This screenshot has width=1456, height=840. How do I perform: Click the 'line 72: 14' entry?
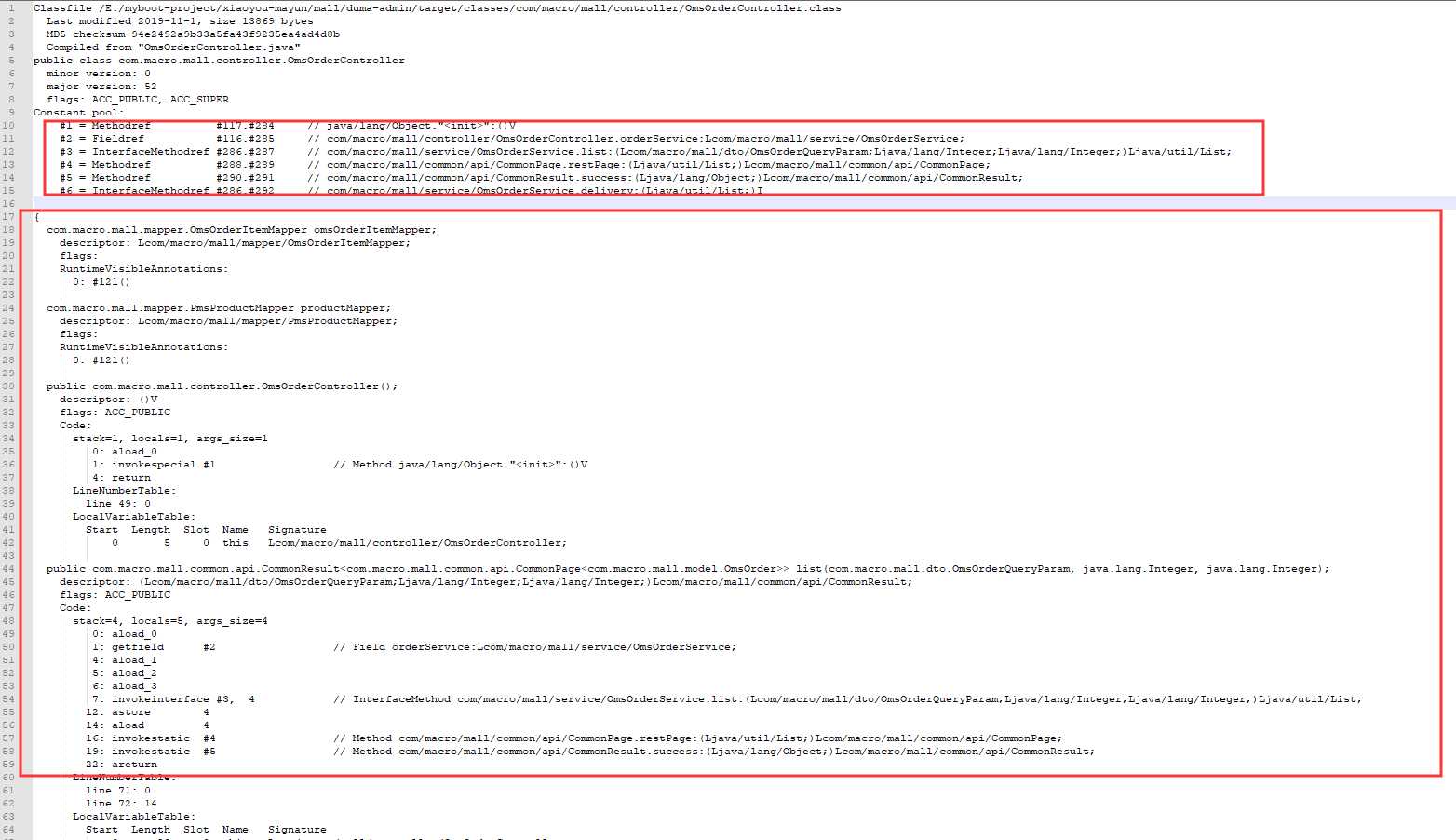coord(121,803)
